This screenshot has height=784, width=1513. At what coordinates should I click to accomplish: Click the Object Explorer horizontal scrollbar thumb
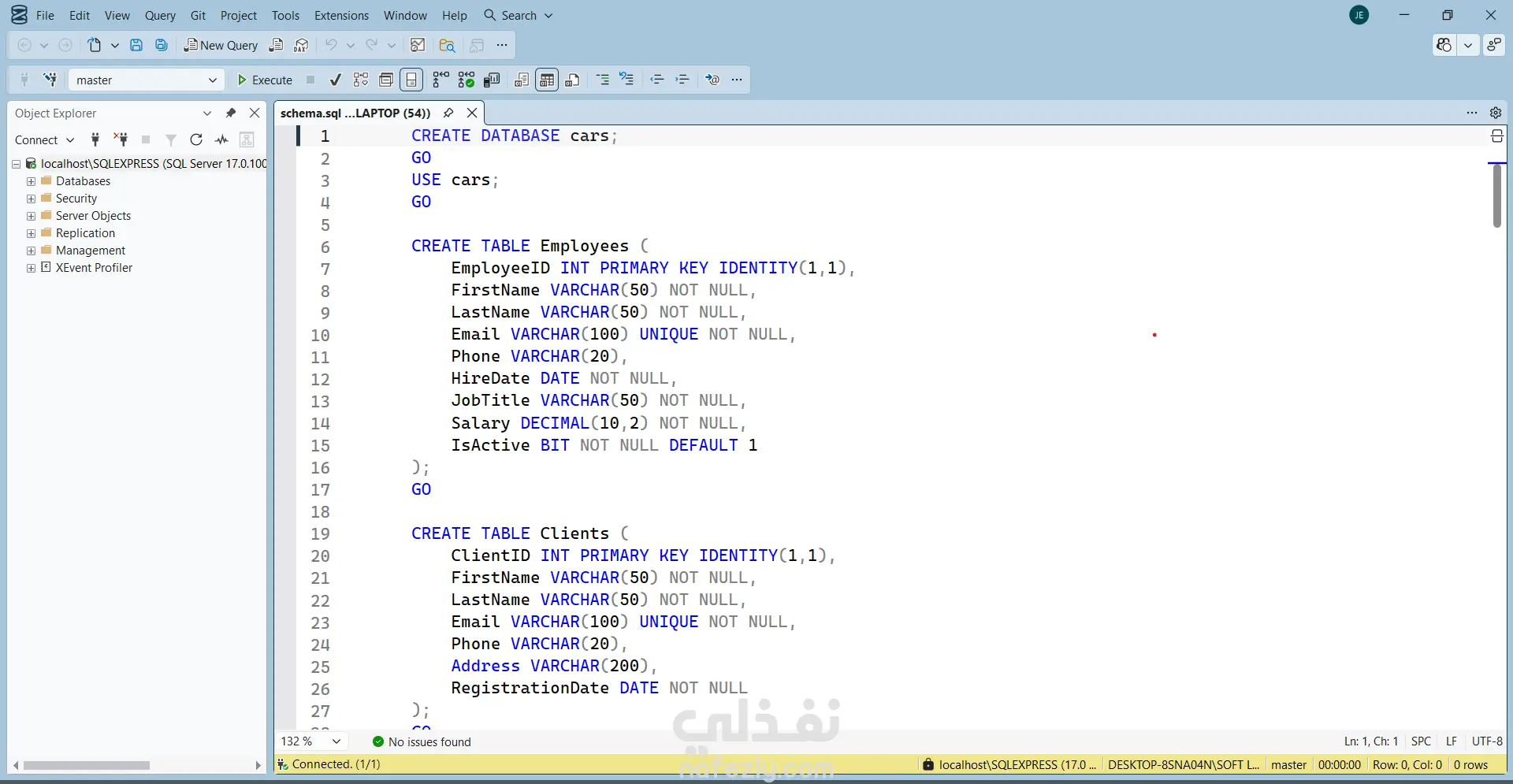click(87, 765)
